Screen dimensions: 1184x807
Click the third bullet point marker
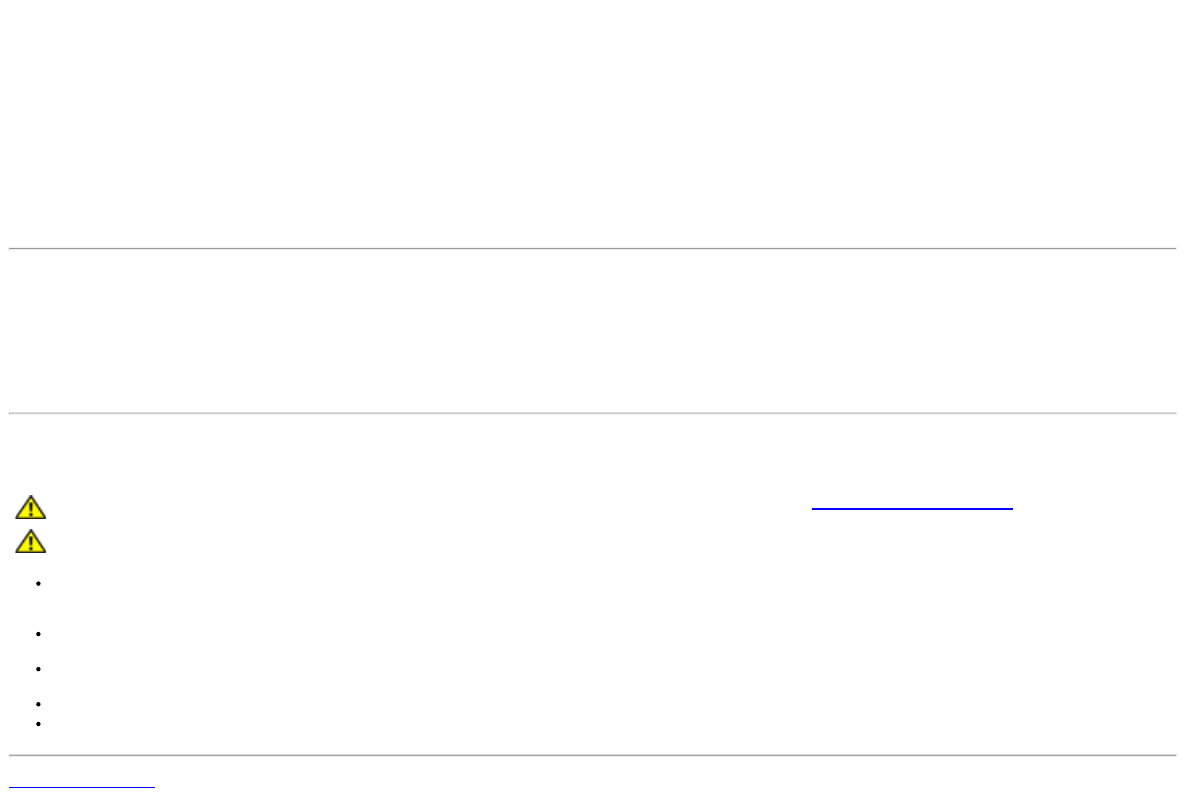coord(35,667)
